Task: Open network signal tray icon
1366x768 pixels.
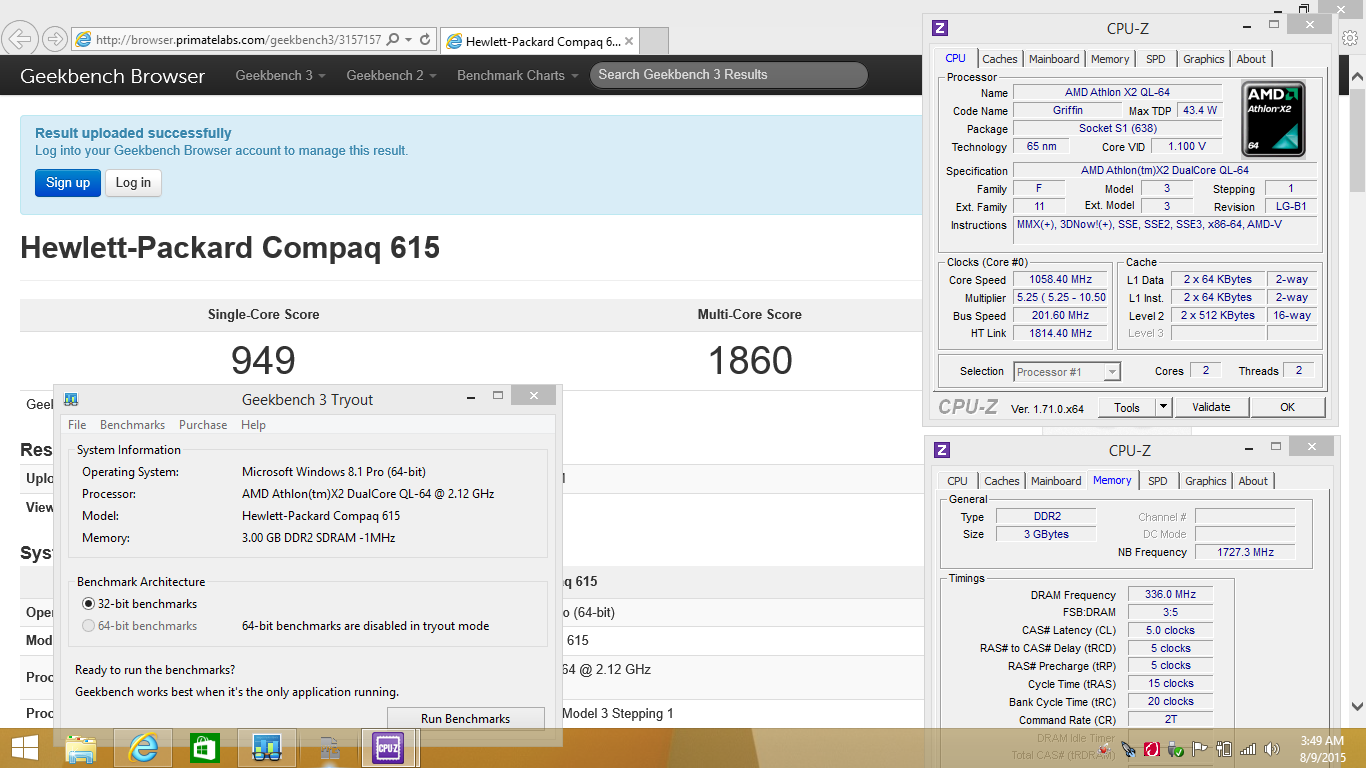Action: [1248, 748]
